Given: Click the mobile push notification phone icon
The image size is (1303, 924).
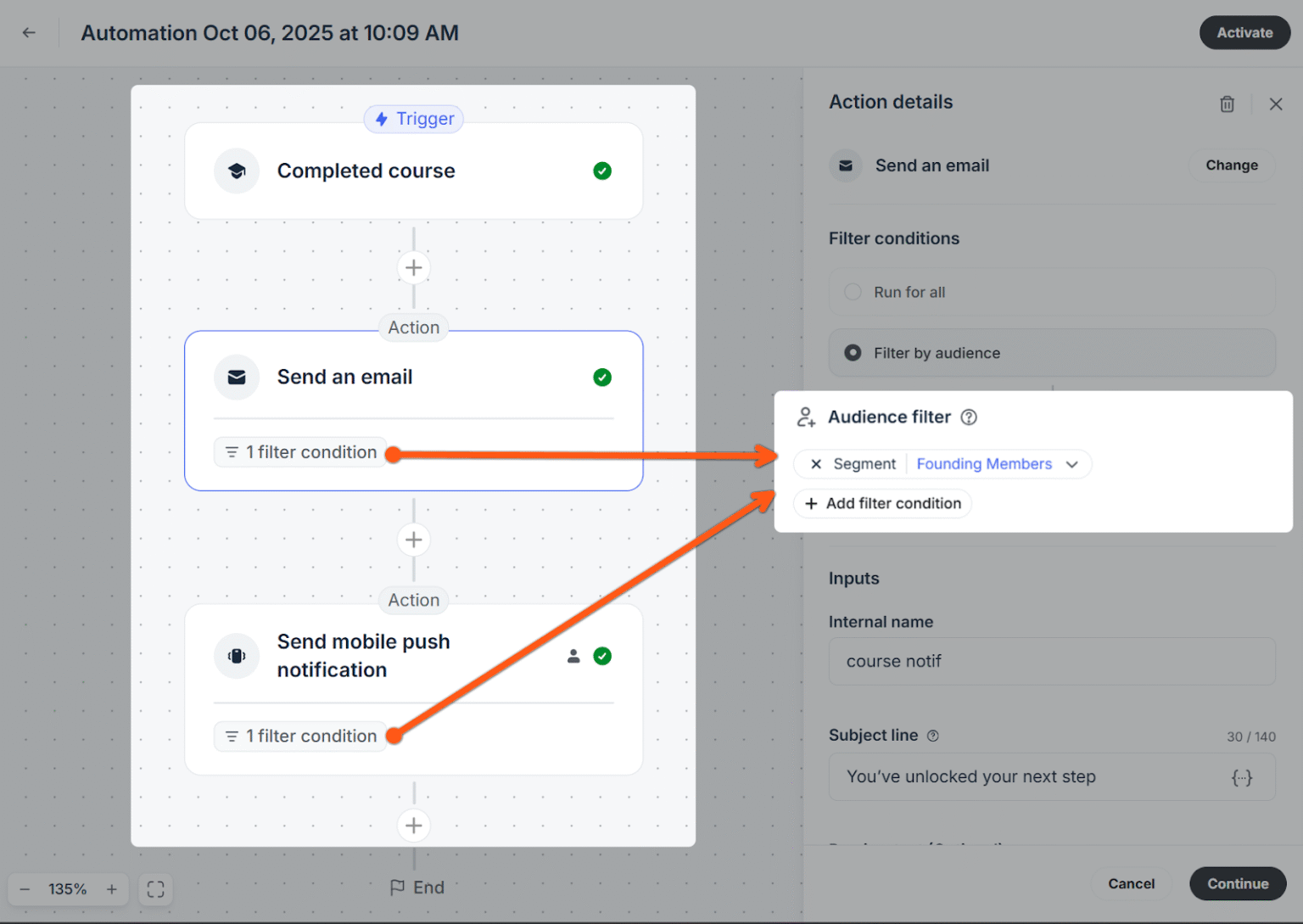Looking at the screenshot, I should click(x=237, y=656).
